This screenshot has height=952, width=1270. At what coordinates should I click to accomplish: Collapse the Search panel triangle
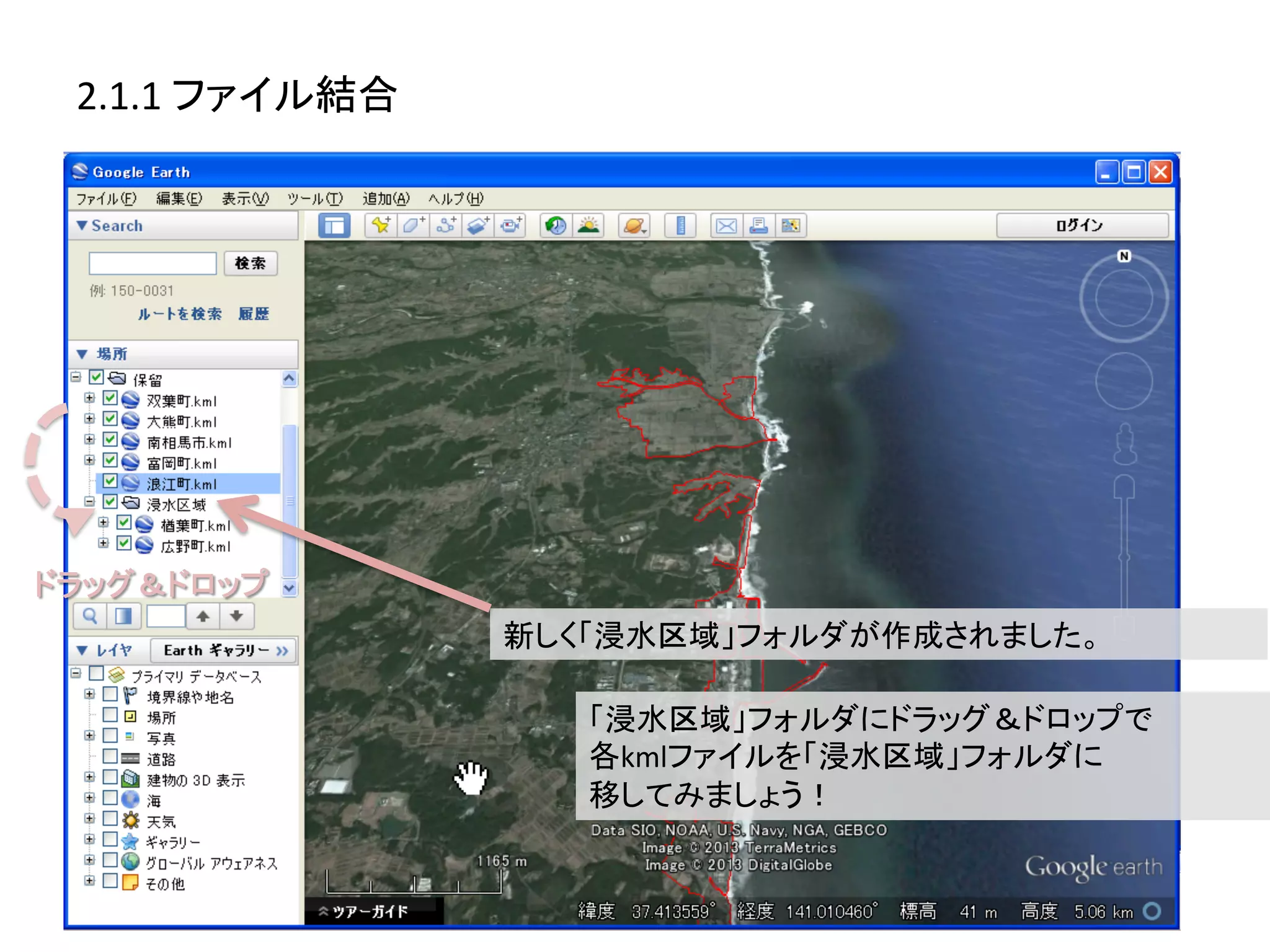point(81,226)
